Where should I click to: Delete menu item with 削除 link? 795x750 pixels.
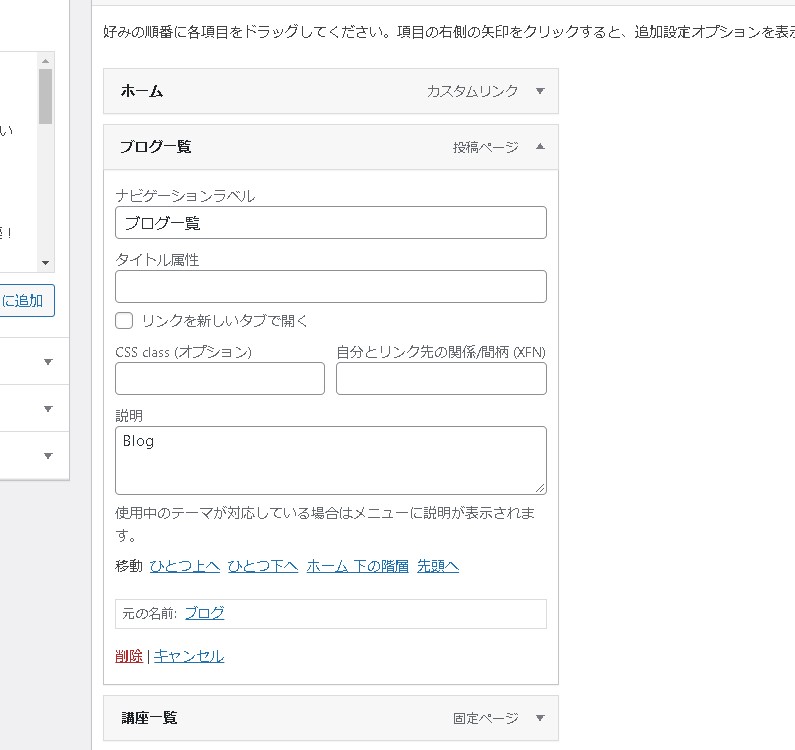point(129,656)
